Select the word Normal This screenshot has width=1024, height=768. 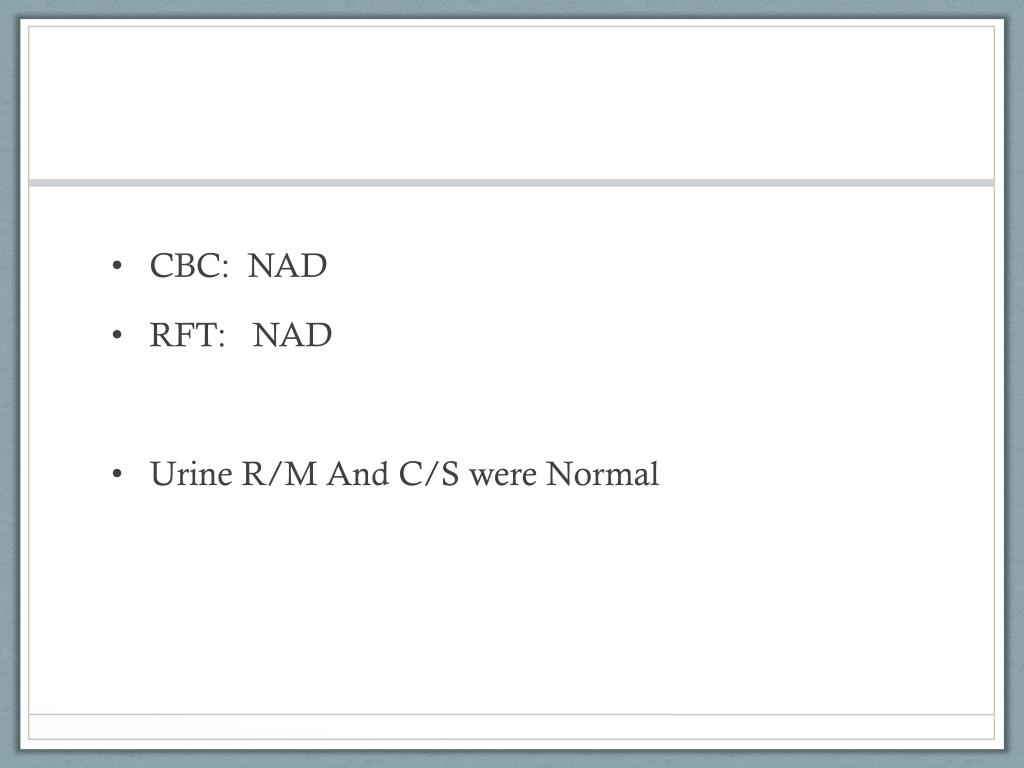pyautogui.click(x=602, y=474)
